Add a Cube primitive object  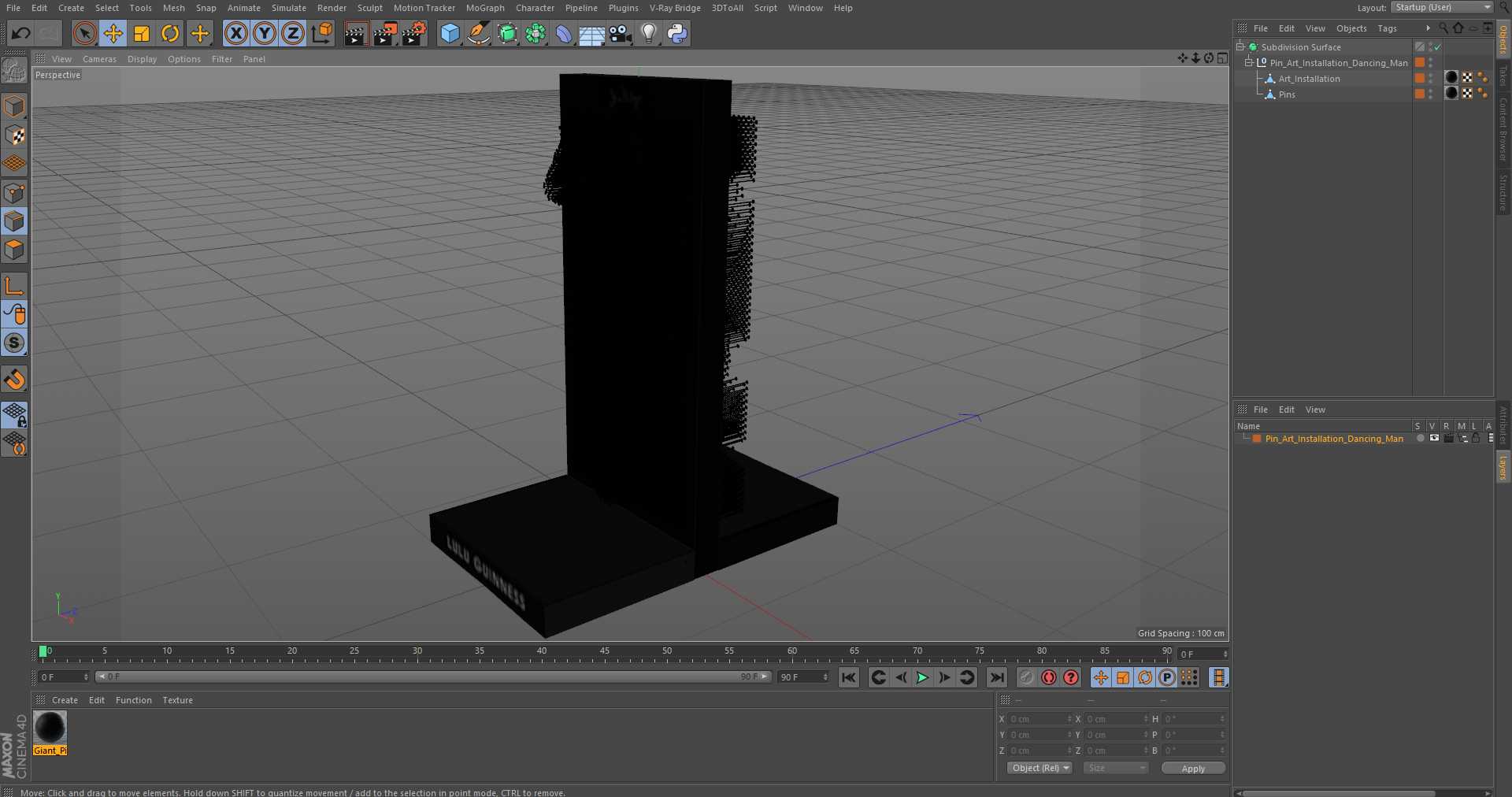click(x=450, y=33)
